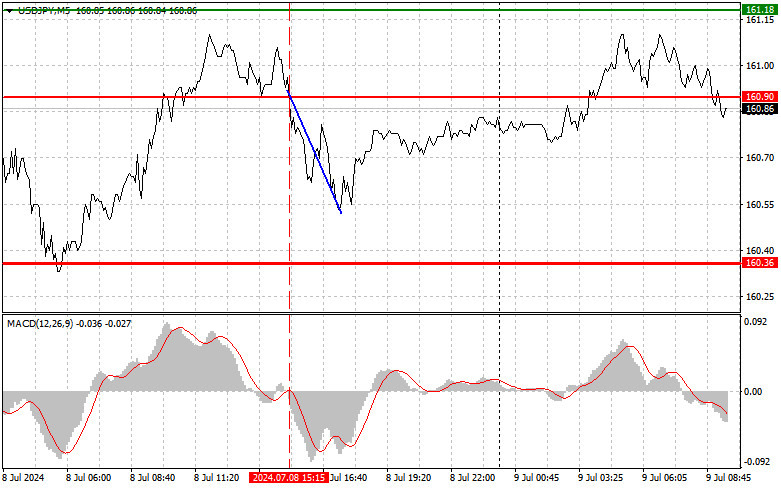
Task: Click the 8 Jul 06:00 time label
Action: 89,478
